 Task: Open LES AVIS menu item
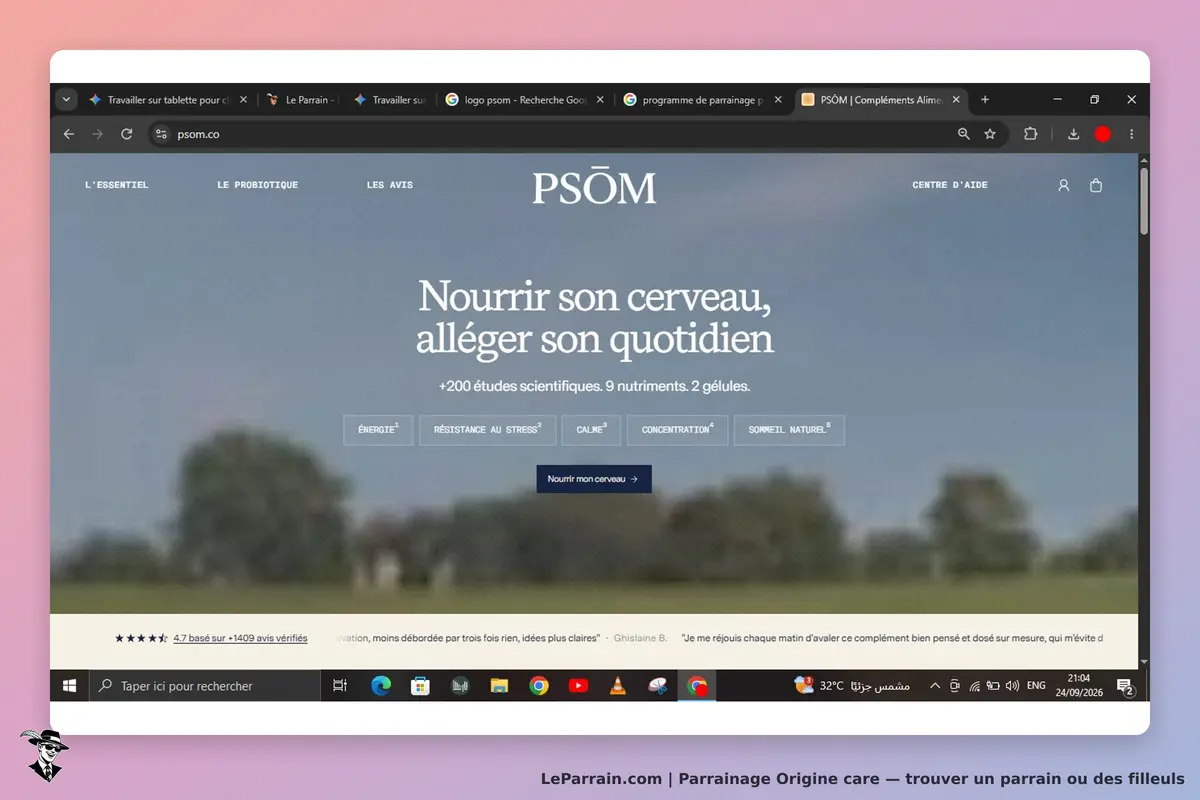(x=390, y=185)
